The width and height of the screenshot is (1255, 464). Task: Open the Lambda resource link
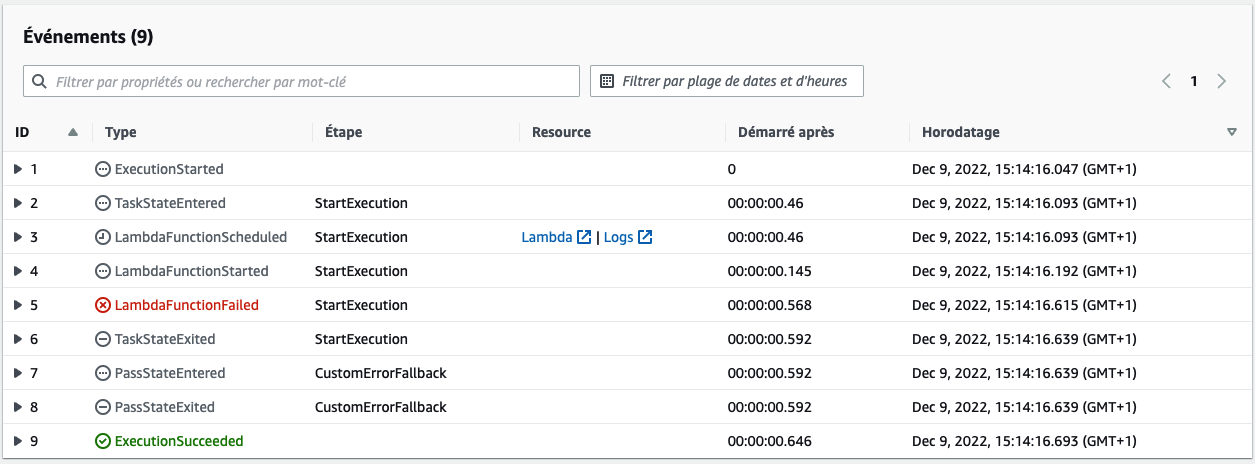(x=547, y=237)
